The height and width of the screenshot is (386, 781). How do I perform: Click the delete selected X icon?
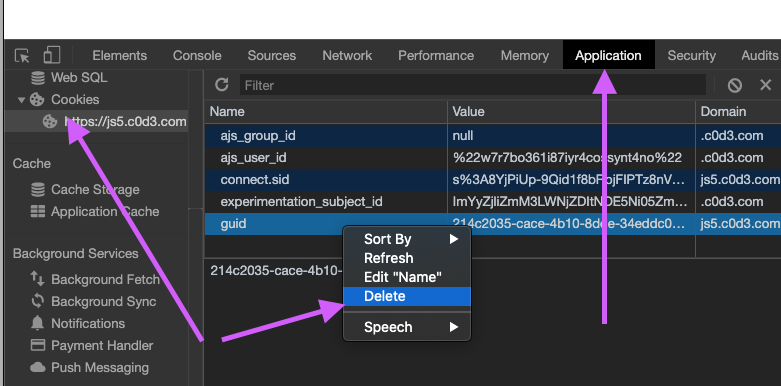(x=766, y=85)
